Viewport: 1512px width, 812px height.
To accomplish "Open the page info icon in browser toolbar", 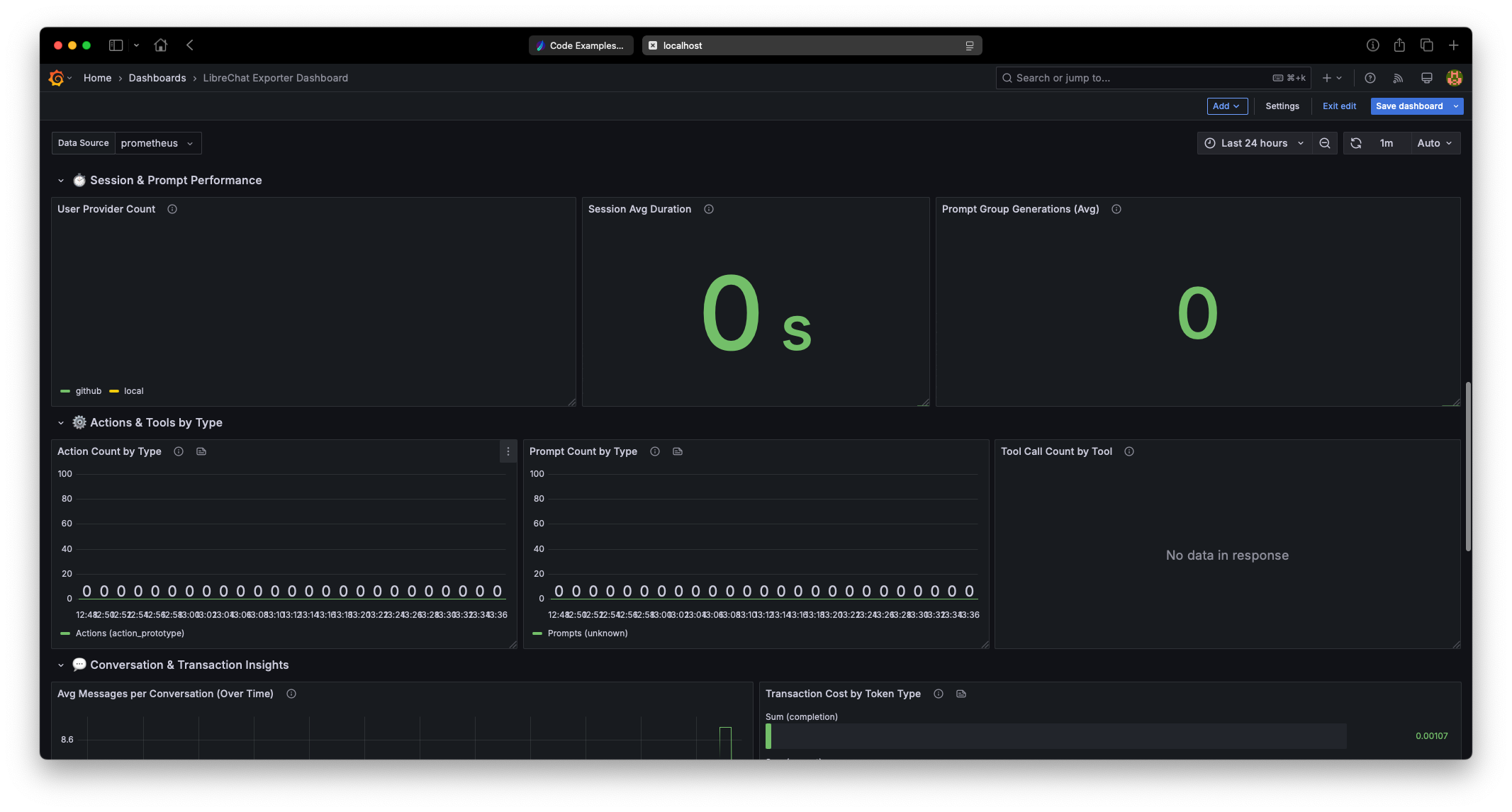I will click(x=1372, y=45).
